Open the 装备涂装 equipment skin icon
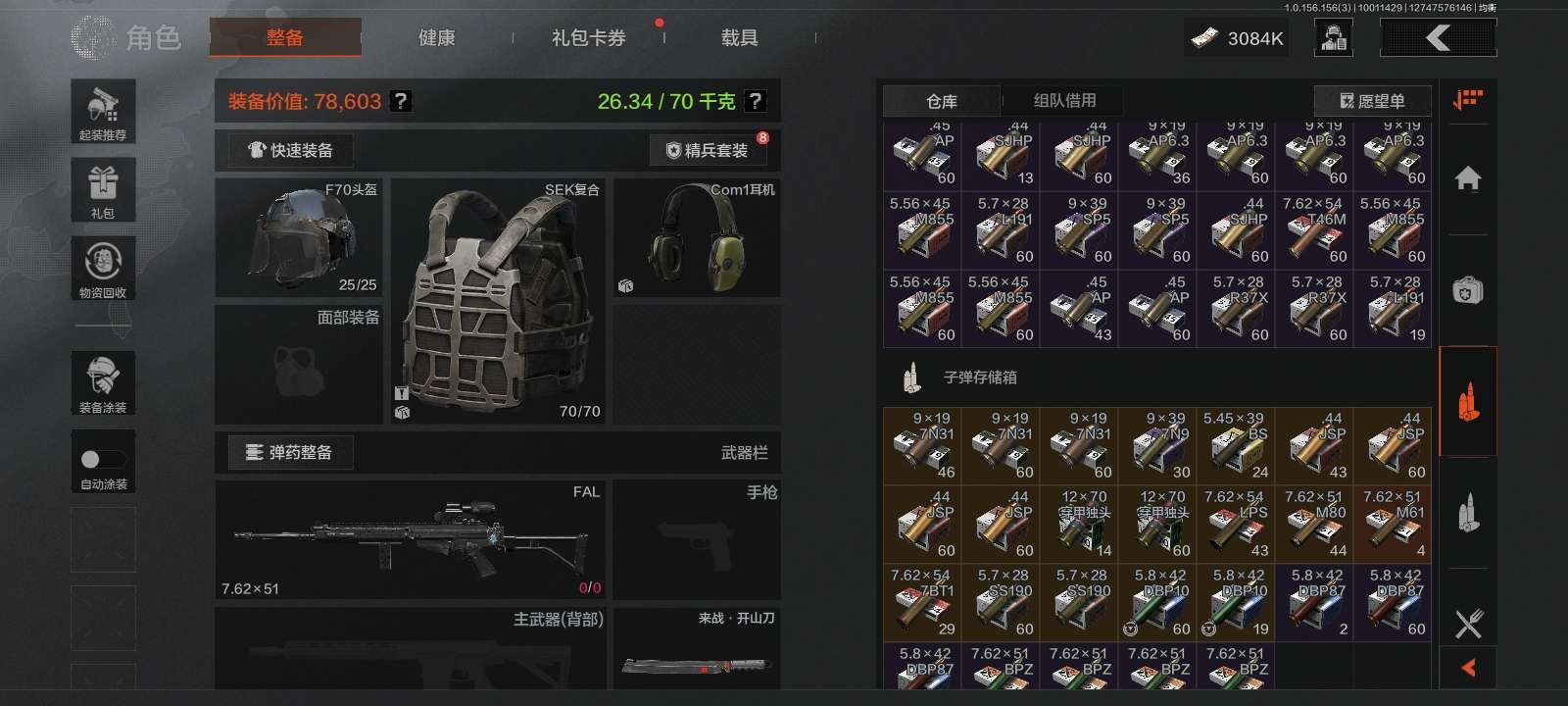This screenshot has width=1568, height=706. pyautogui.click(x=103, y=383)
